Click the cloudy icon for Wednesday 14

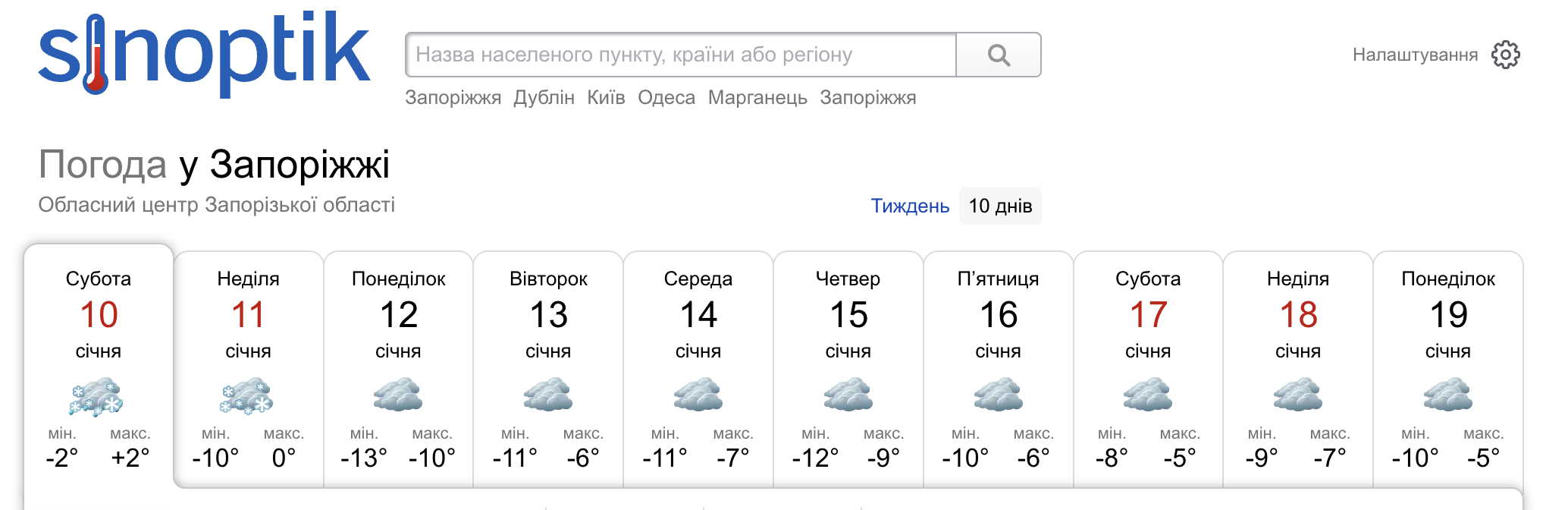pos(698,395)
